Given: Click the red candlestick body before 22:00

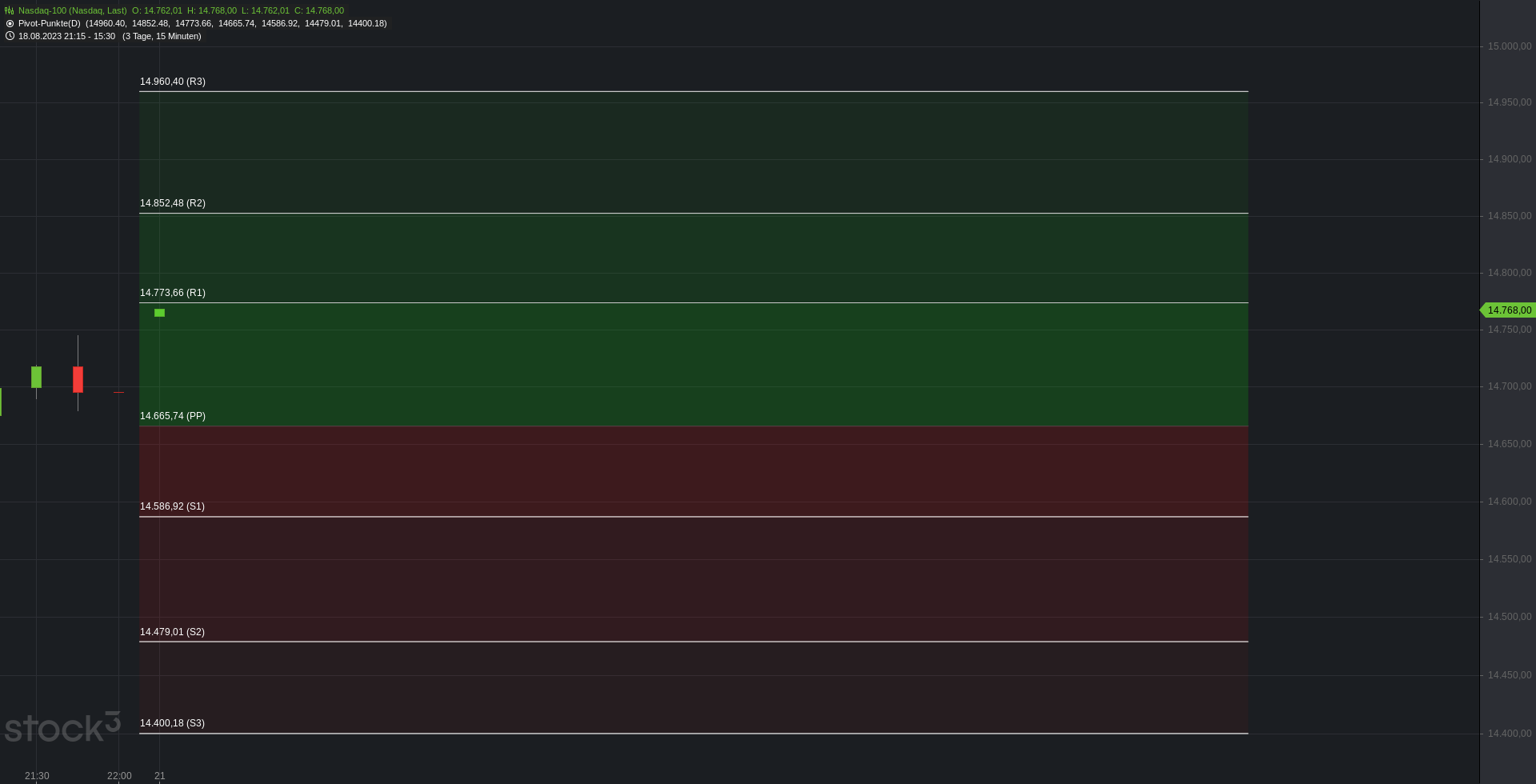Looking at the screenshot, I should [x=78, y=379].
